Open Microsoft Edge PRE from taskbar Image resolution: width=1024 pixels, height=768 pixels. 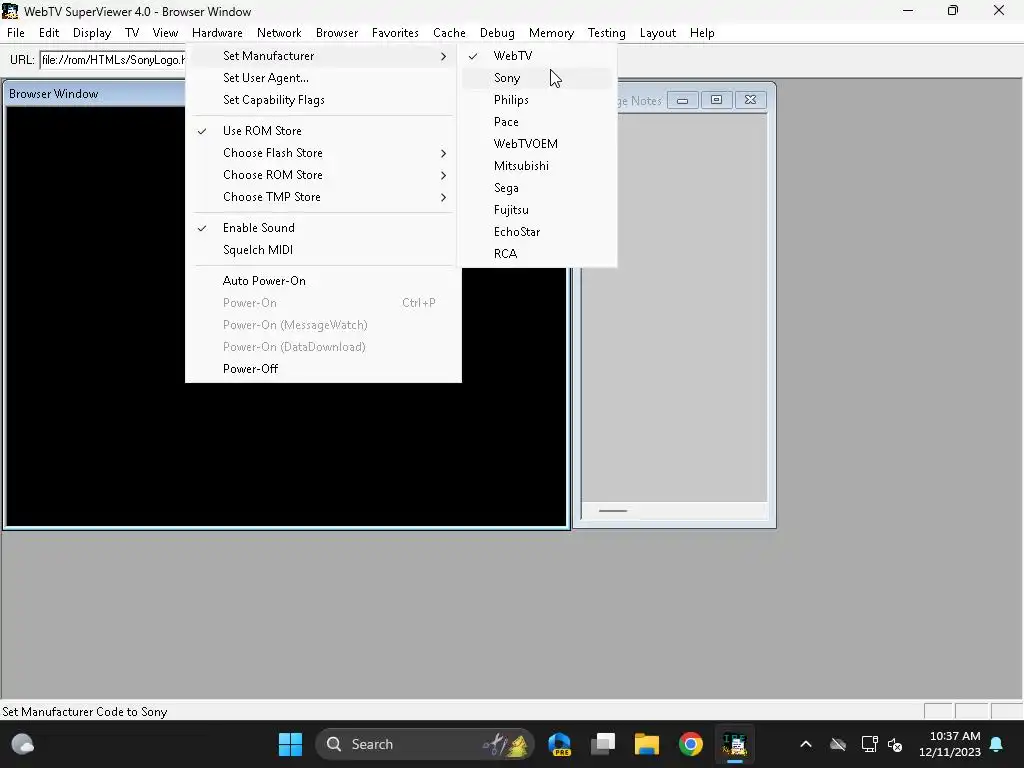(560, 744)
